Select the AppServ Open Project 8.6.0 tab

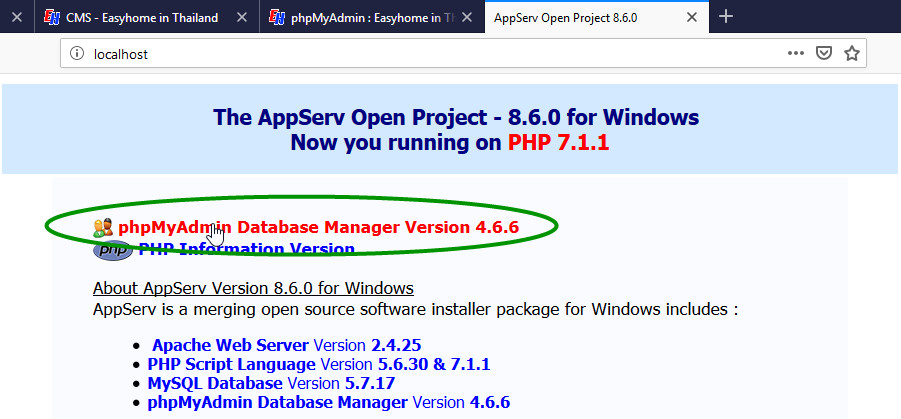tap(596, 17)
